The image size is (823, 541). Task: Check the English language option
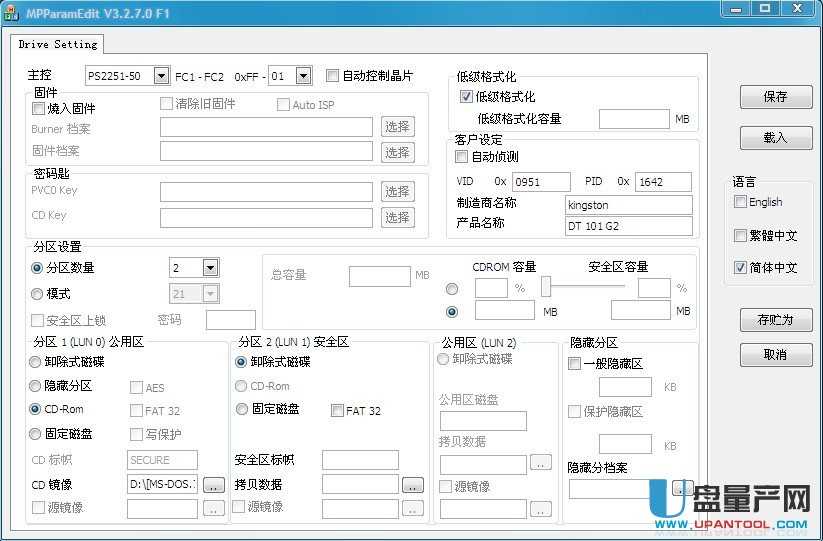pyautogui.click(x=740, y=202)
